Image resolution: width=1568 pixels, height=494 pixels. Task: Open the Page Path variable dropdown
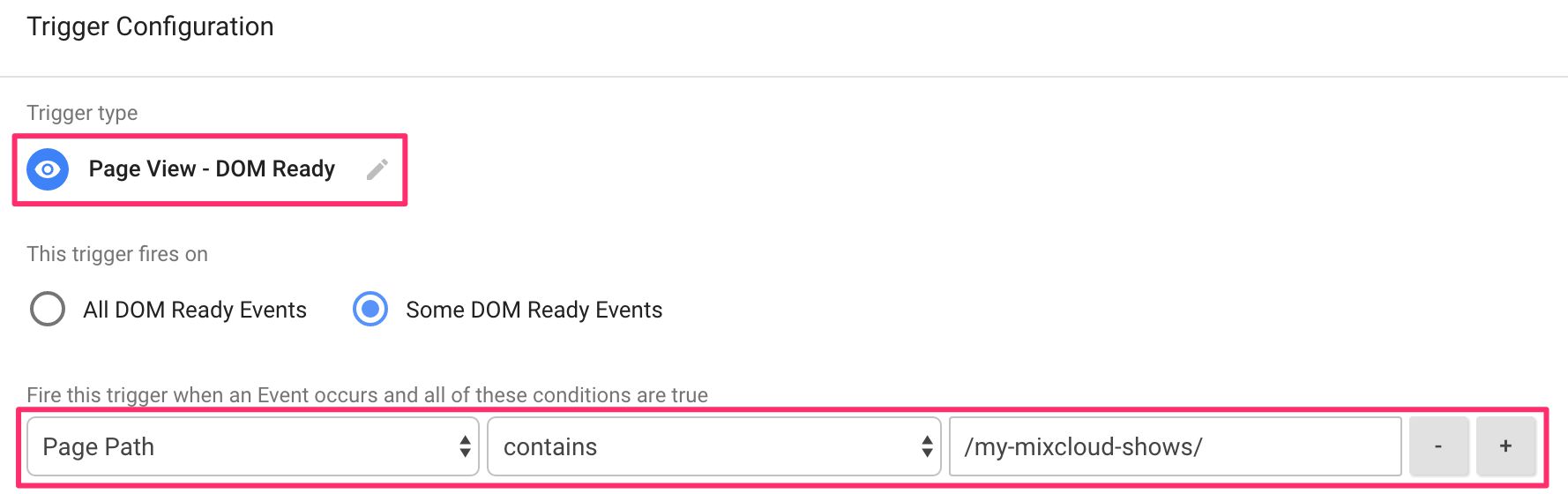pyautogui.click(x=253, y=446)
